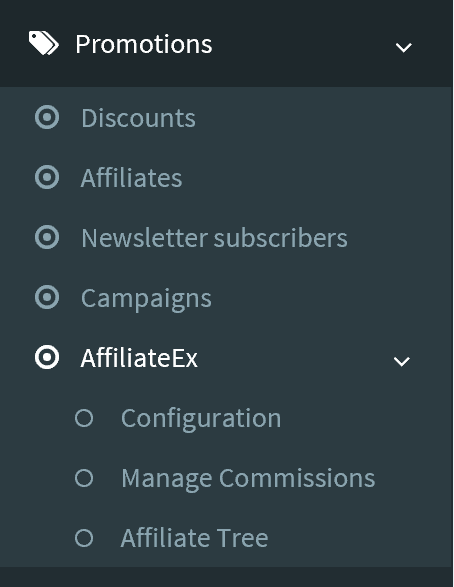Click the bullseye icon beside Affiliates
454x587 pixels.
tap(47, 177)
